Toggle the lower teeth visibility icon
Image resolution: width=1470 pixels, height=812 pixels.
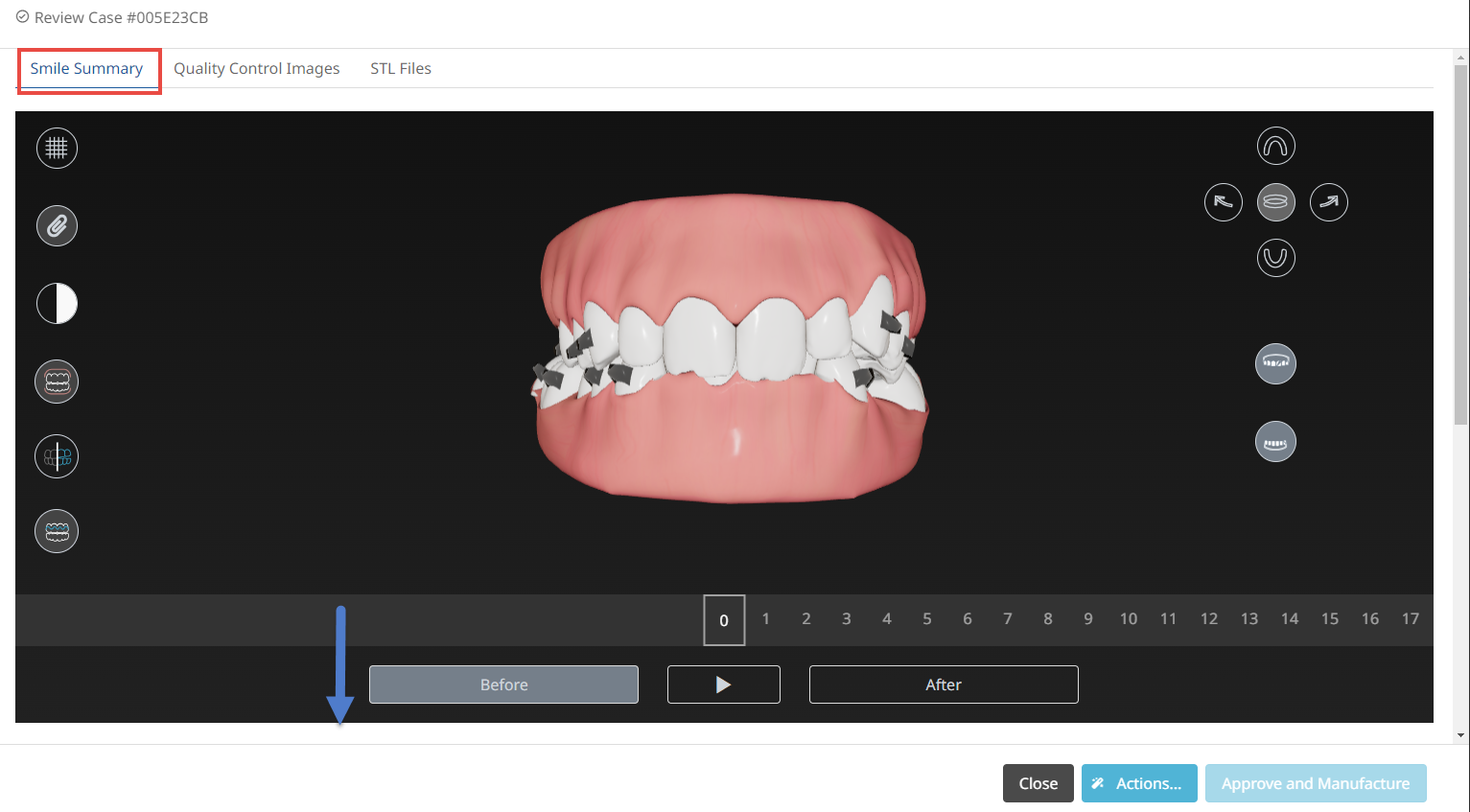click(1275, 441)
